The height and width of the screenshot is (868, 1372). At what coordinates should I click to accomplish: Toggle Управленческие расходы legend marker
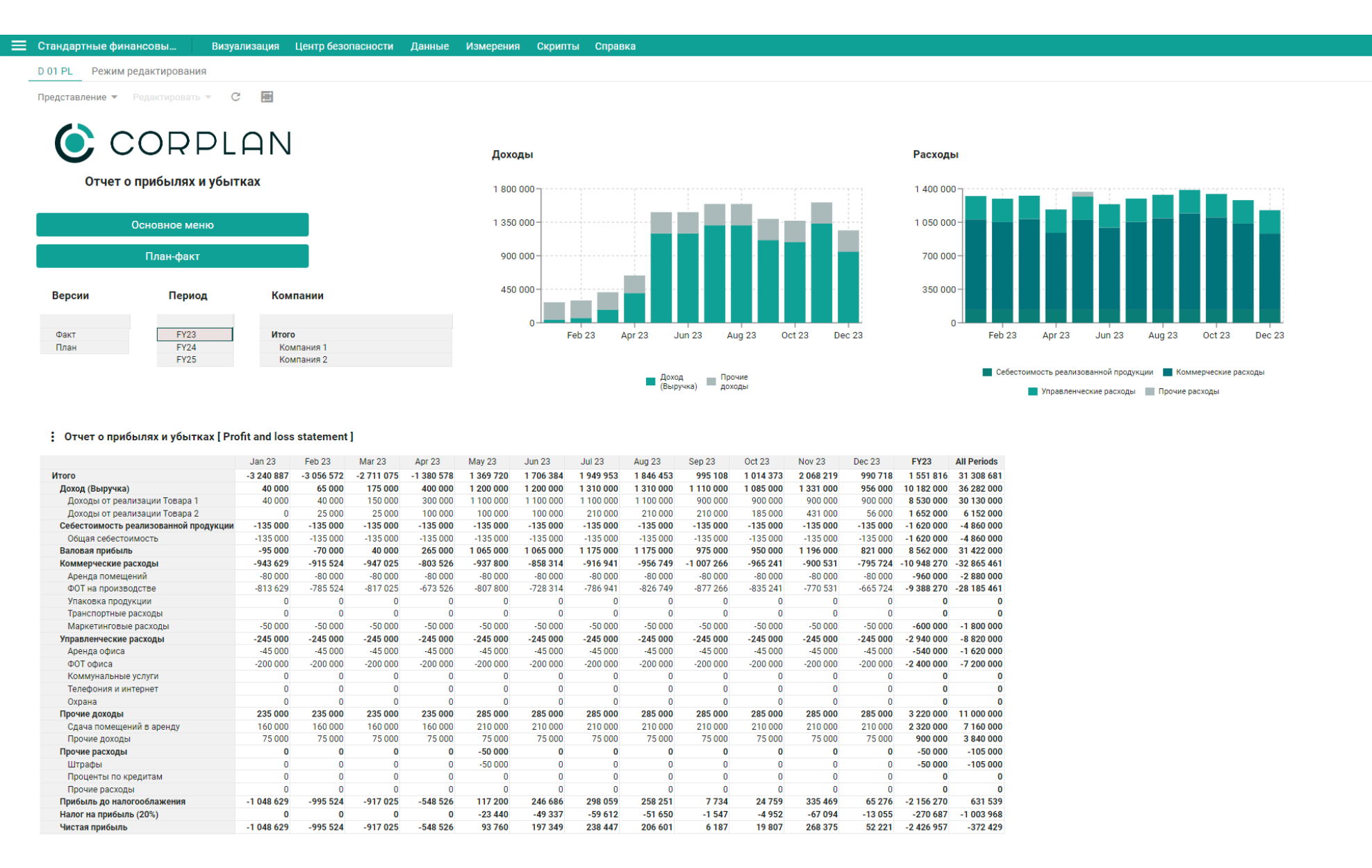(1032, 392)
